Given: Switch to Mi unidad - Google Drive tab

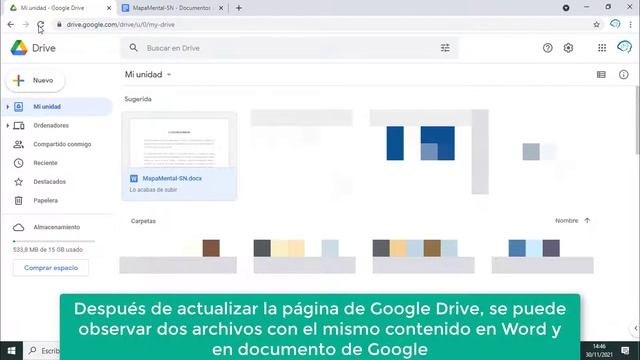Looking at the screenshot, I should pos(61,8).
